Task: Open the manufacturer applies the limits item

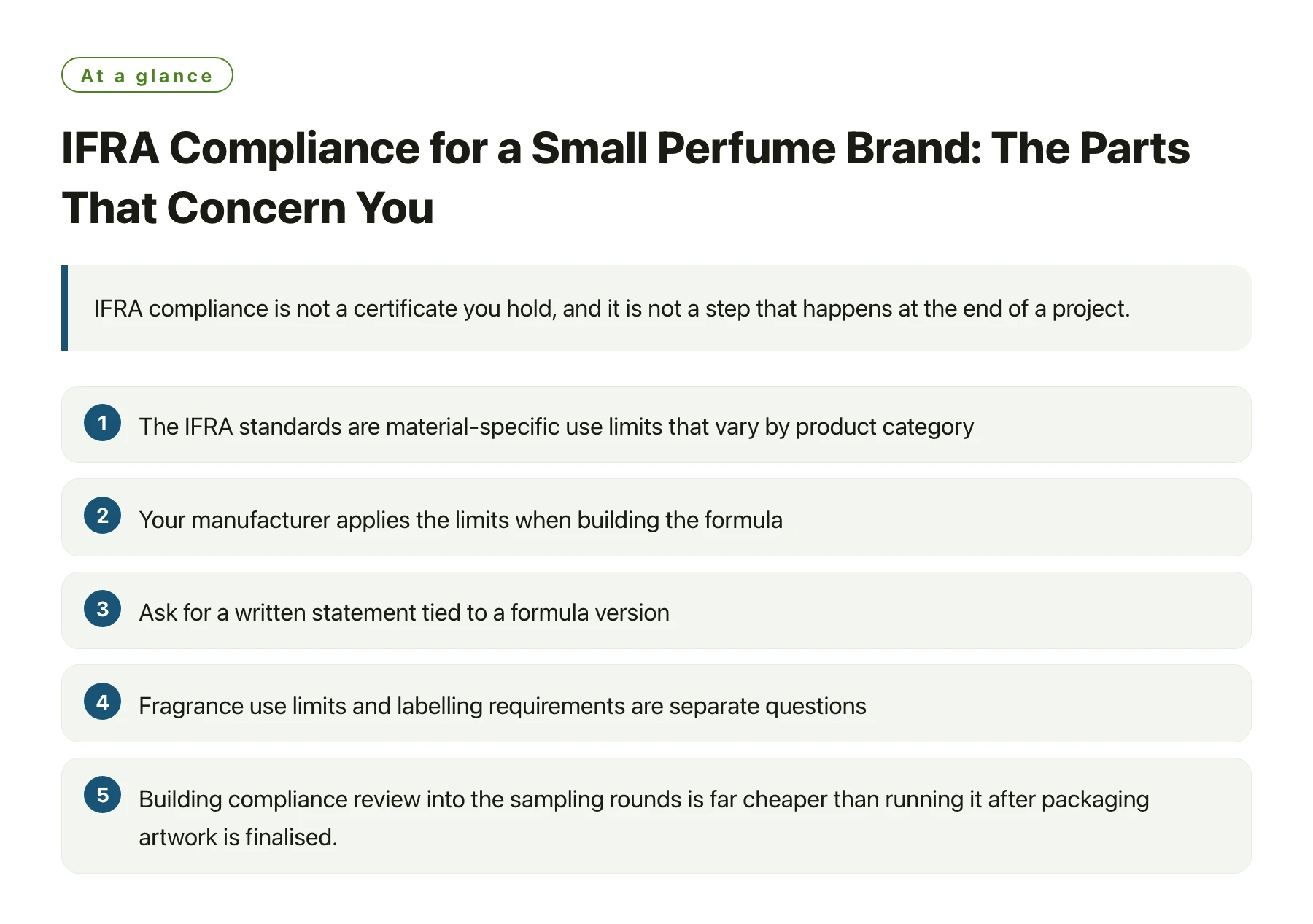Action: [656, 517]
